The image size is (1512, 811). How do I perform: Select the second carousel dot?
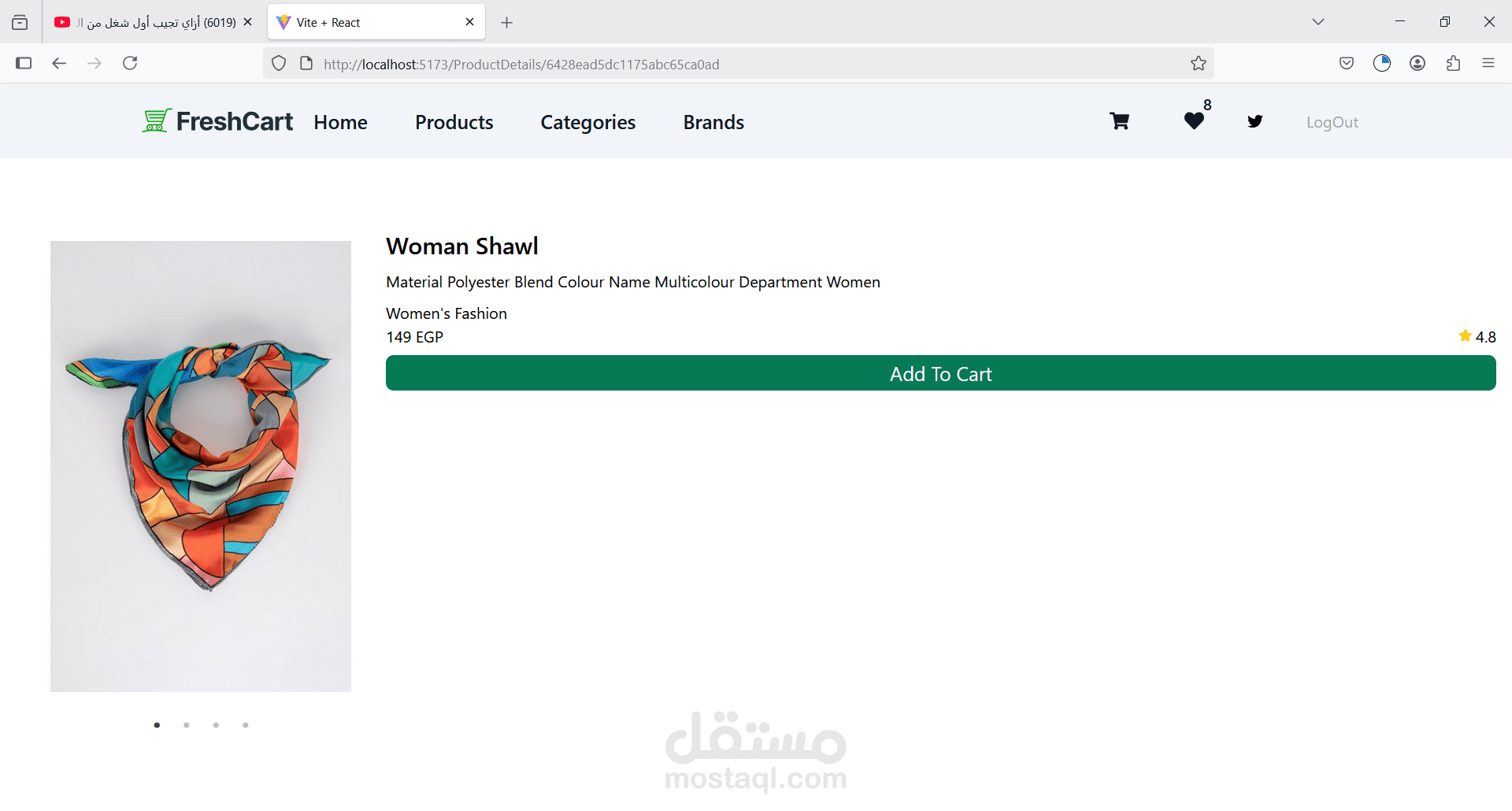187,725
